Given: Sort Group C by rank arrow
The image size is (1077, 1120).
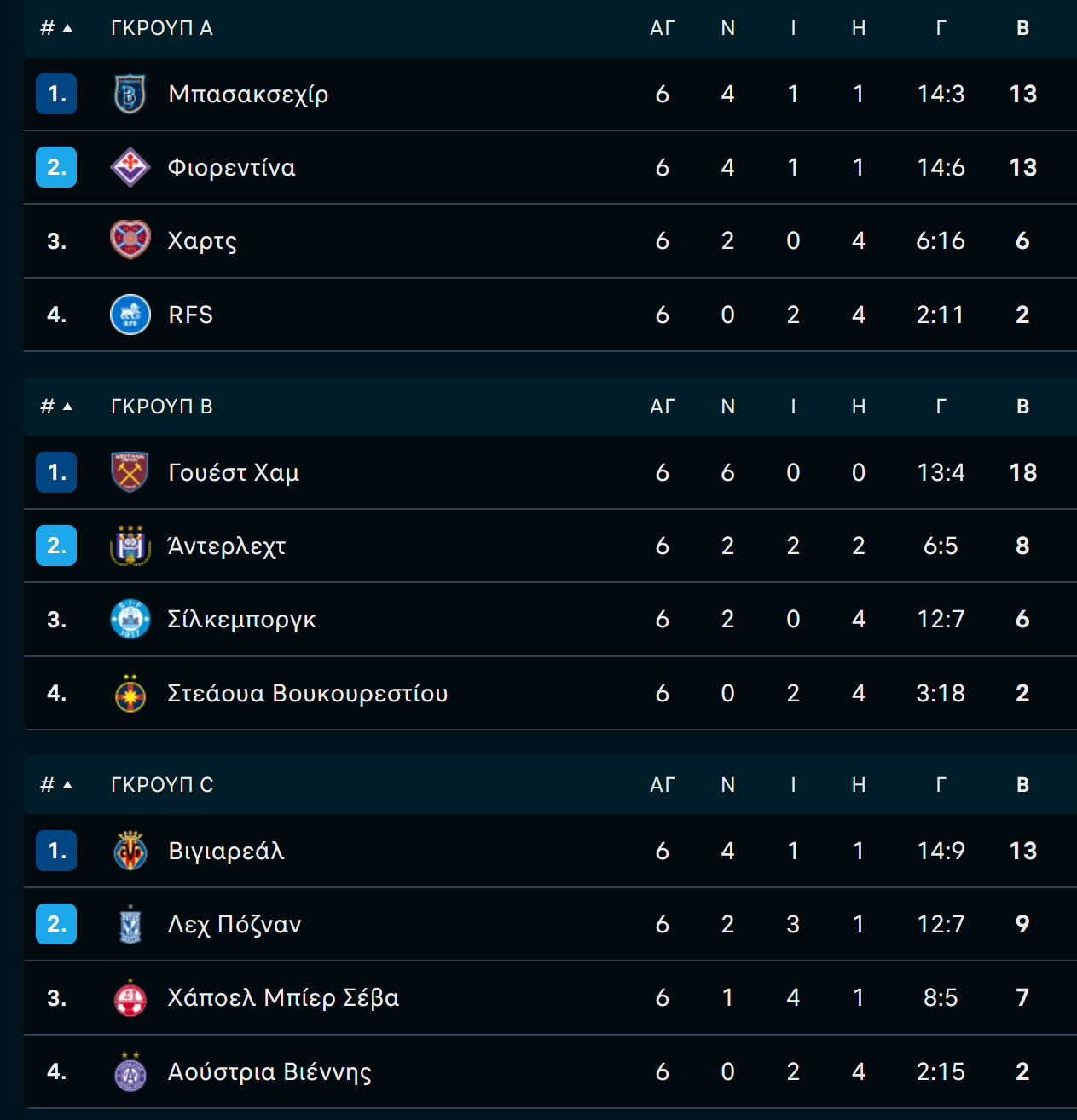Looking at the screenshot, I should point(67,785).
